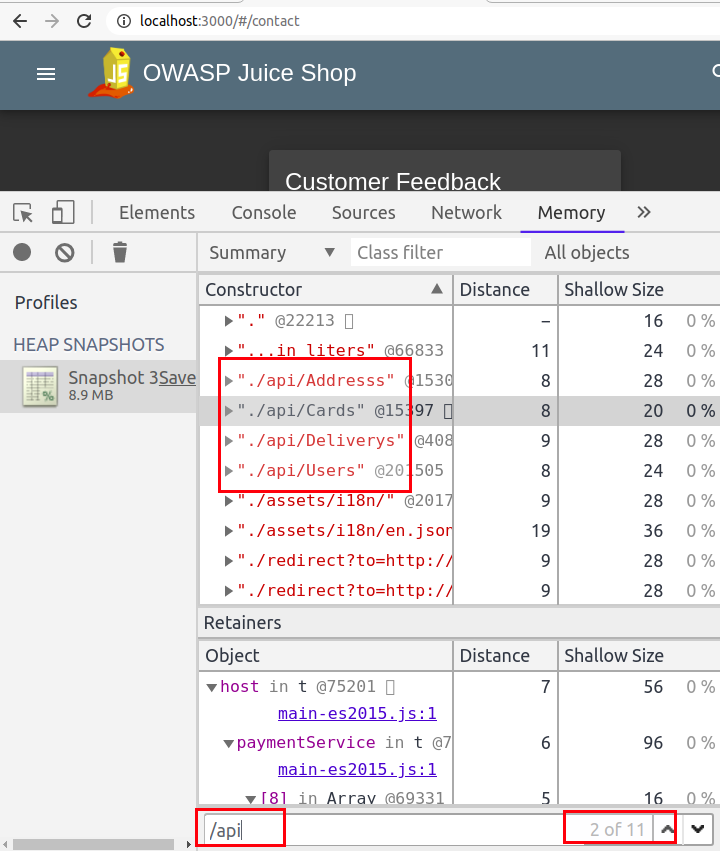Expand the "./api/Users" row
This screenshot has height=851, width=720.
pos(228,470)
